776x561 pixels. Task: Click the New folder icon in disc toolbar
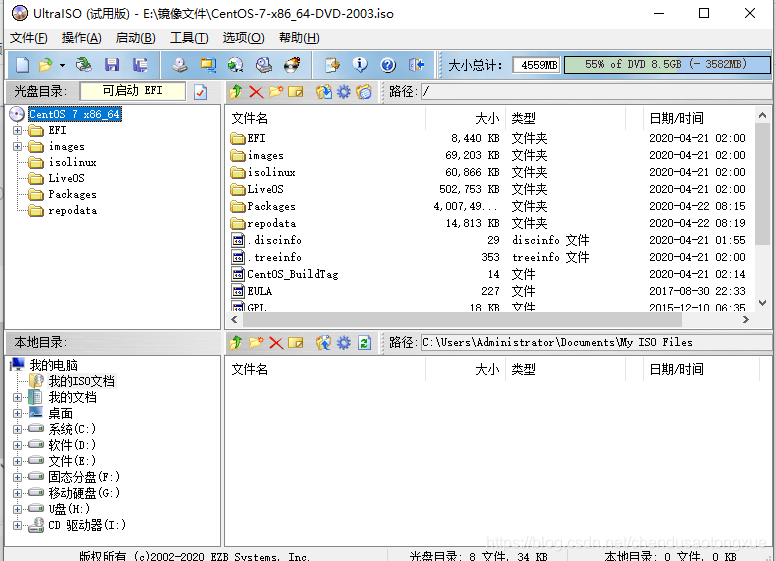pyautogui.click(x=276, y=92)
